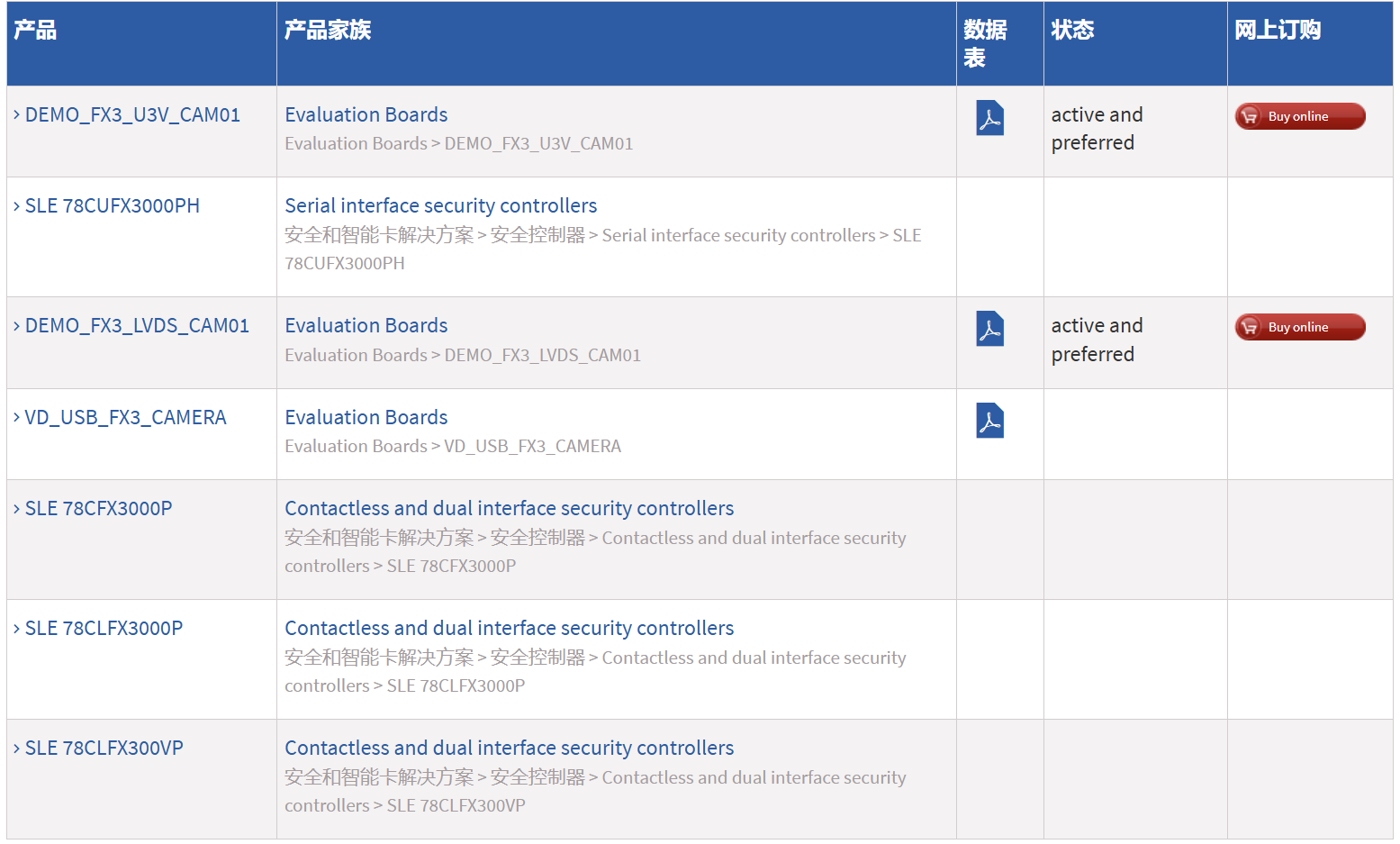Viewport: 1400px width, 844px height.
Task: Expand the VD_USB_FX3_CAMERA row chevron
Action: click(15, 417)
